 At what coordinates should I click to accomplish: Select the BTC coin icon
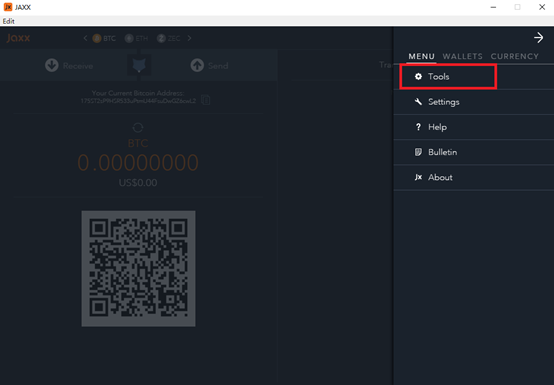[x=97, y=38]
